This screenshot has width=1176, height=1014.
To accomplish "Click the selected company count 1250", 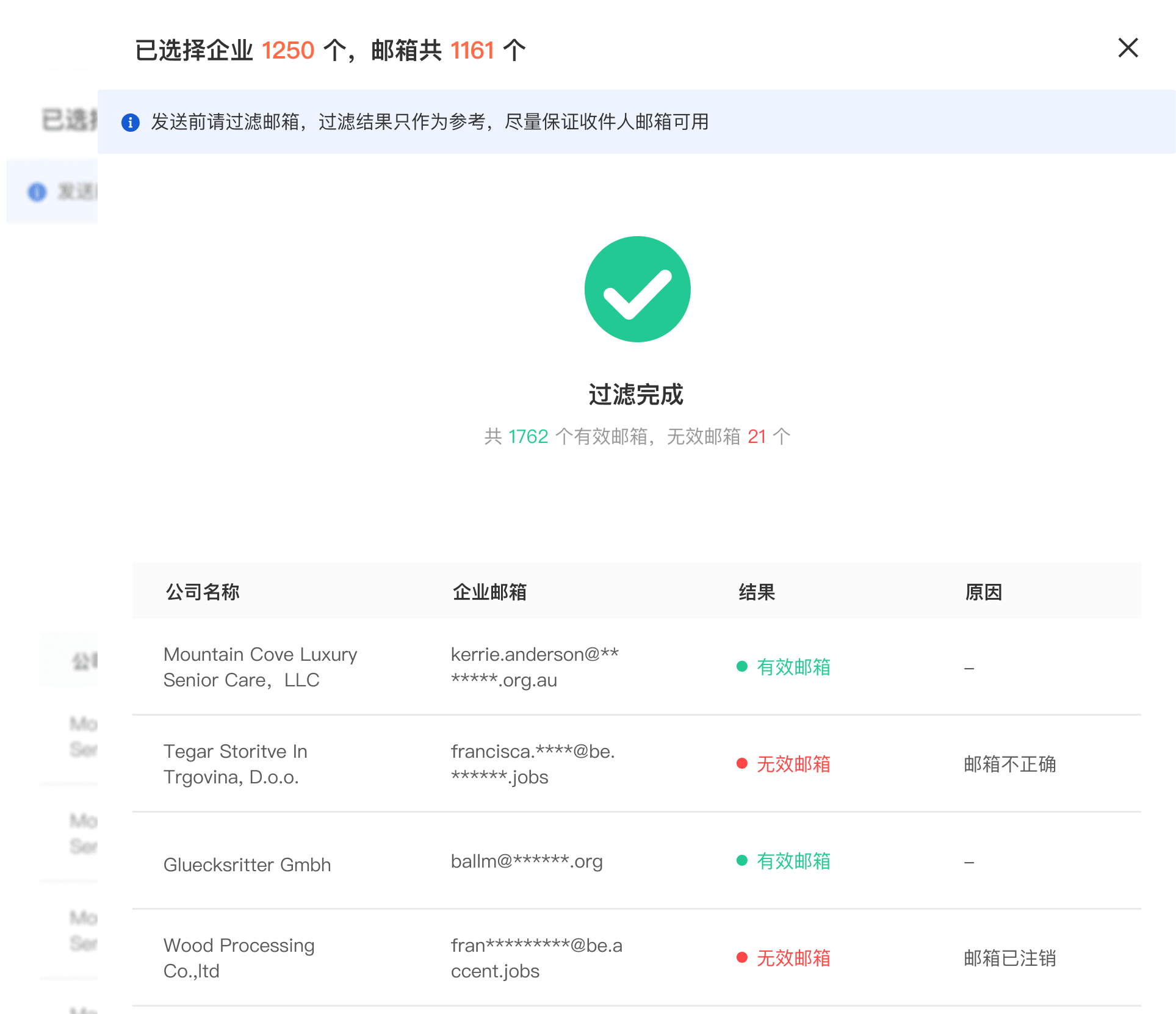I will point(288,50).
